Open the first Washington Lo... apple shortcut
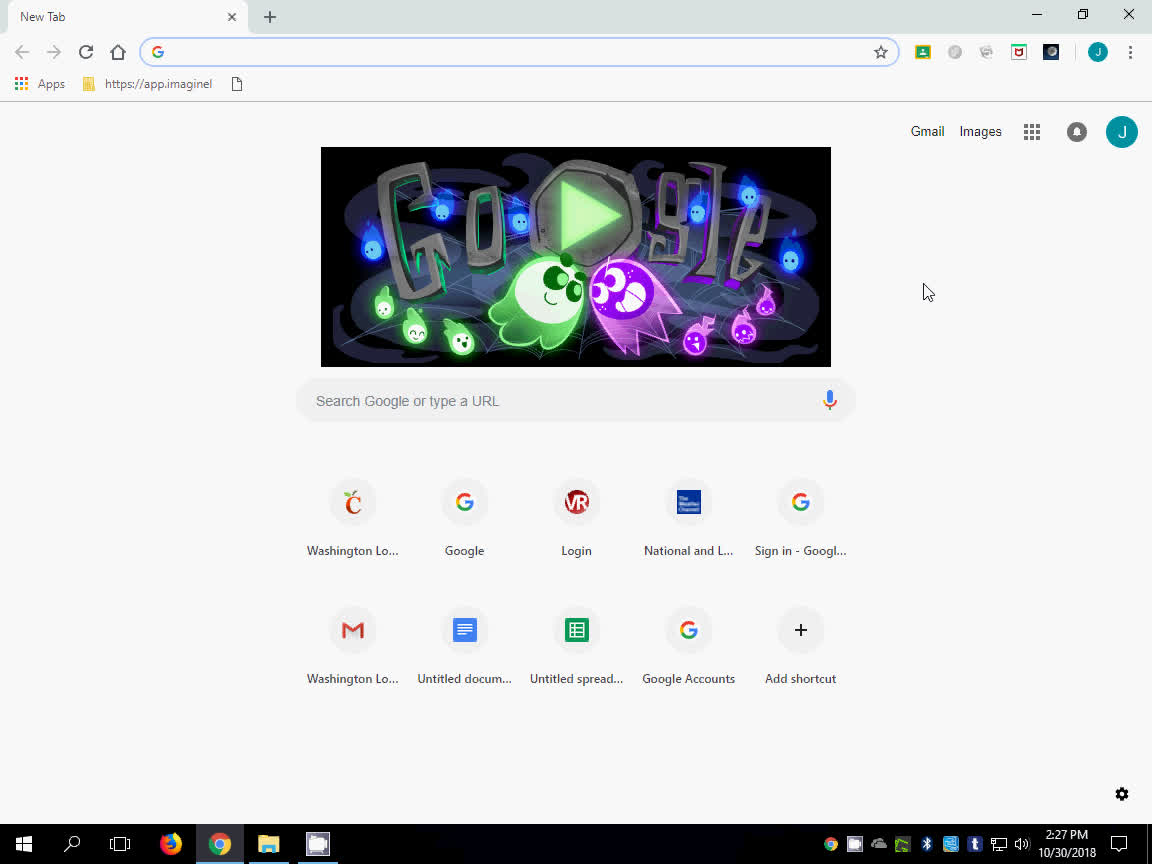The height and width of the screenshot is (864, 1152). (x=353, y=517)
